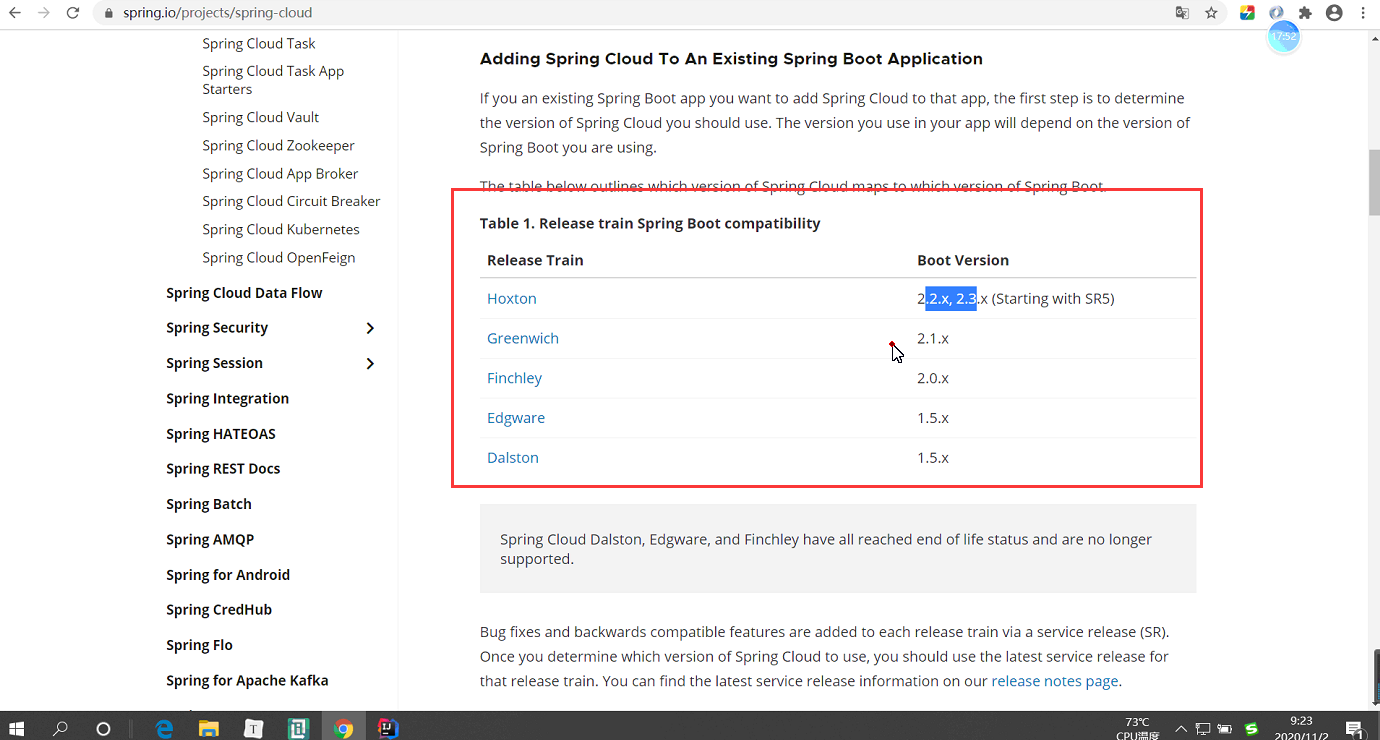Open IntelliJ IDEA from taskbar
The height and width of the screenshot is (740, 1380).
click(x=388, y=728)
